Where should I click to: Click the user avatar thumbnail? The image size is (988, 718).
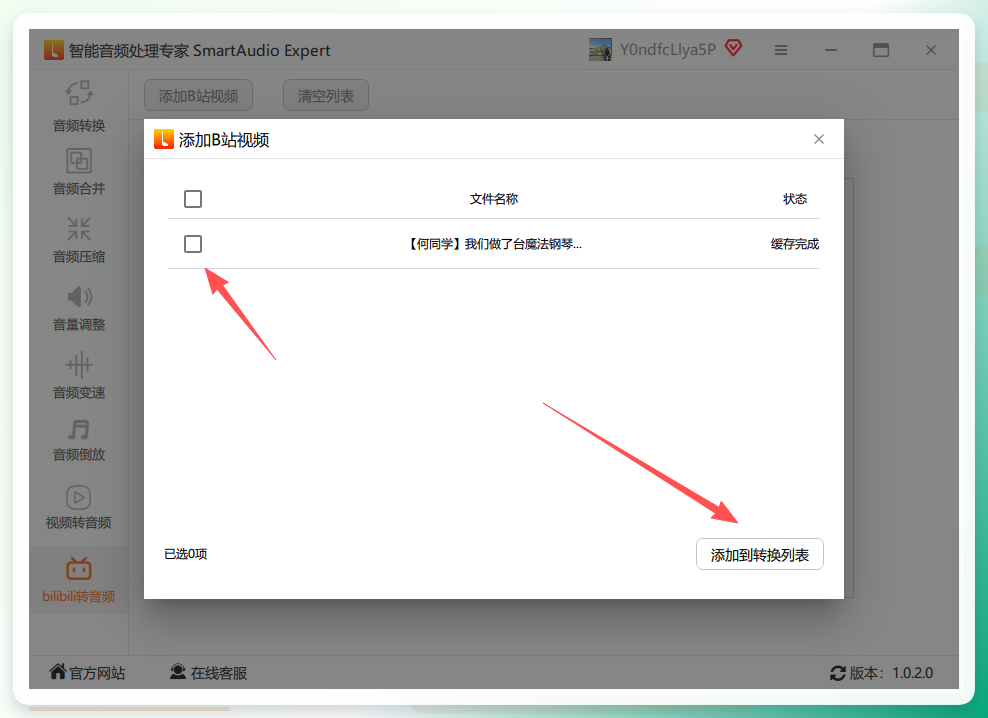click(600, 49)
